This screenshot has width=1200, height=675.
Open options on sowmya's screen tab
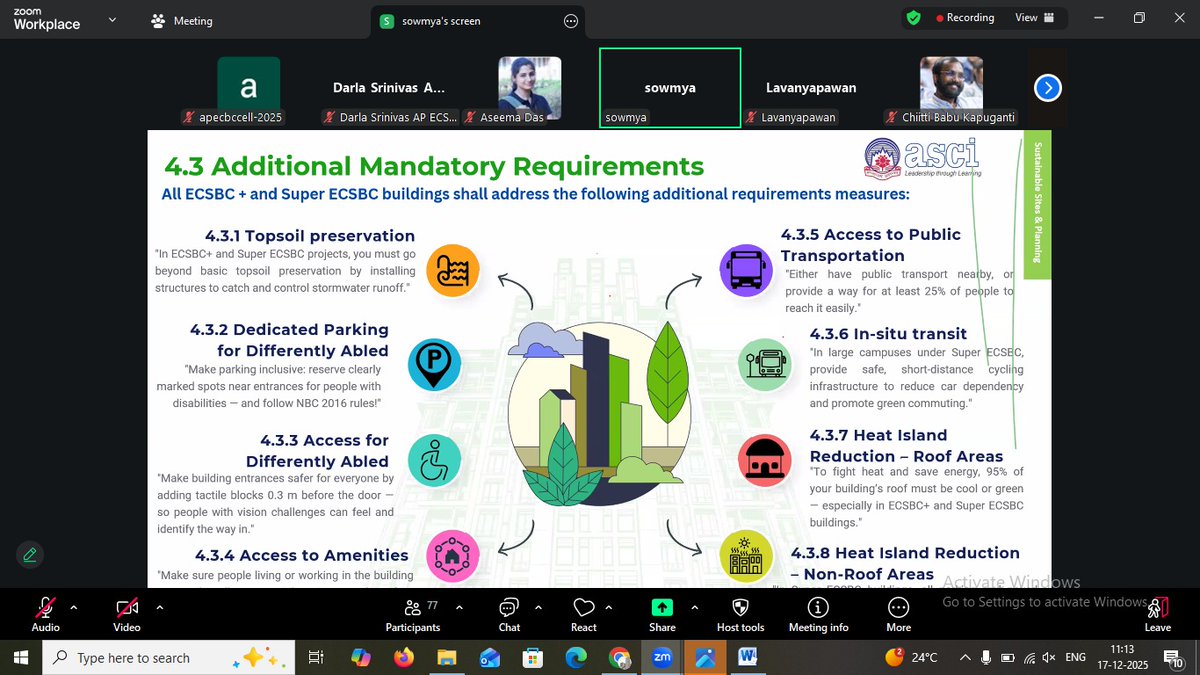click(571, 20)
